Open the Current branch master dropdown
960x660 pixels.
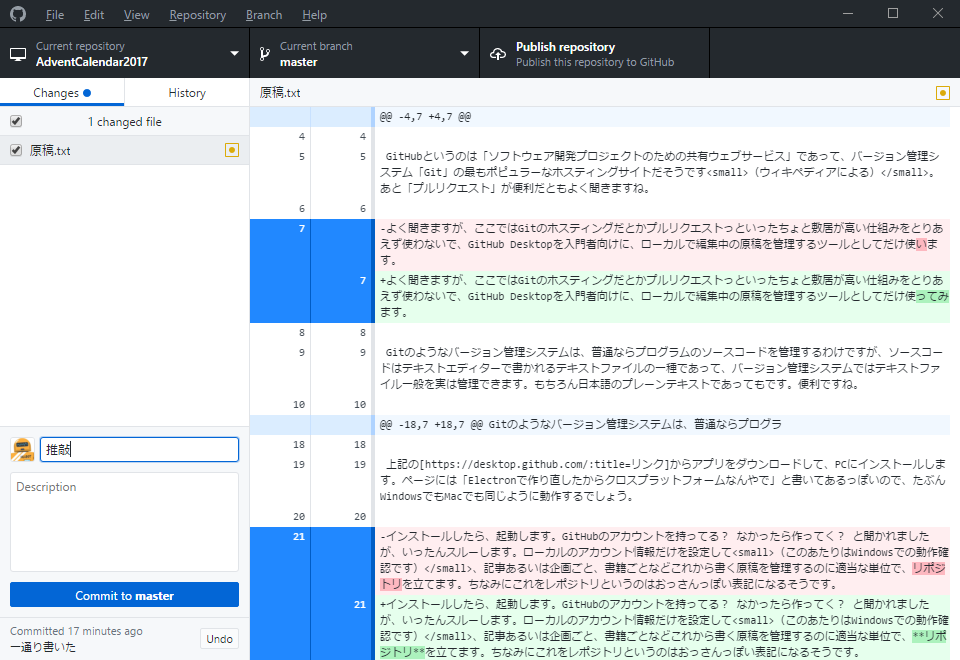click(364, 53)
